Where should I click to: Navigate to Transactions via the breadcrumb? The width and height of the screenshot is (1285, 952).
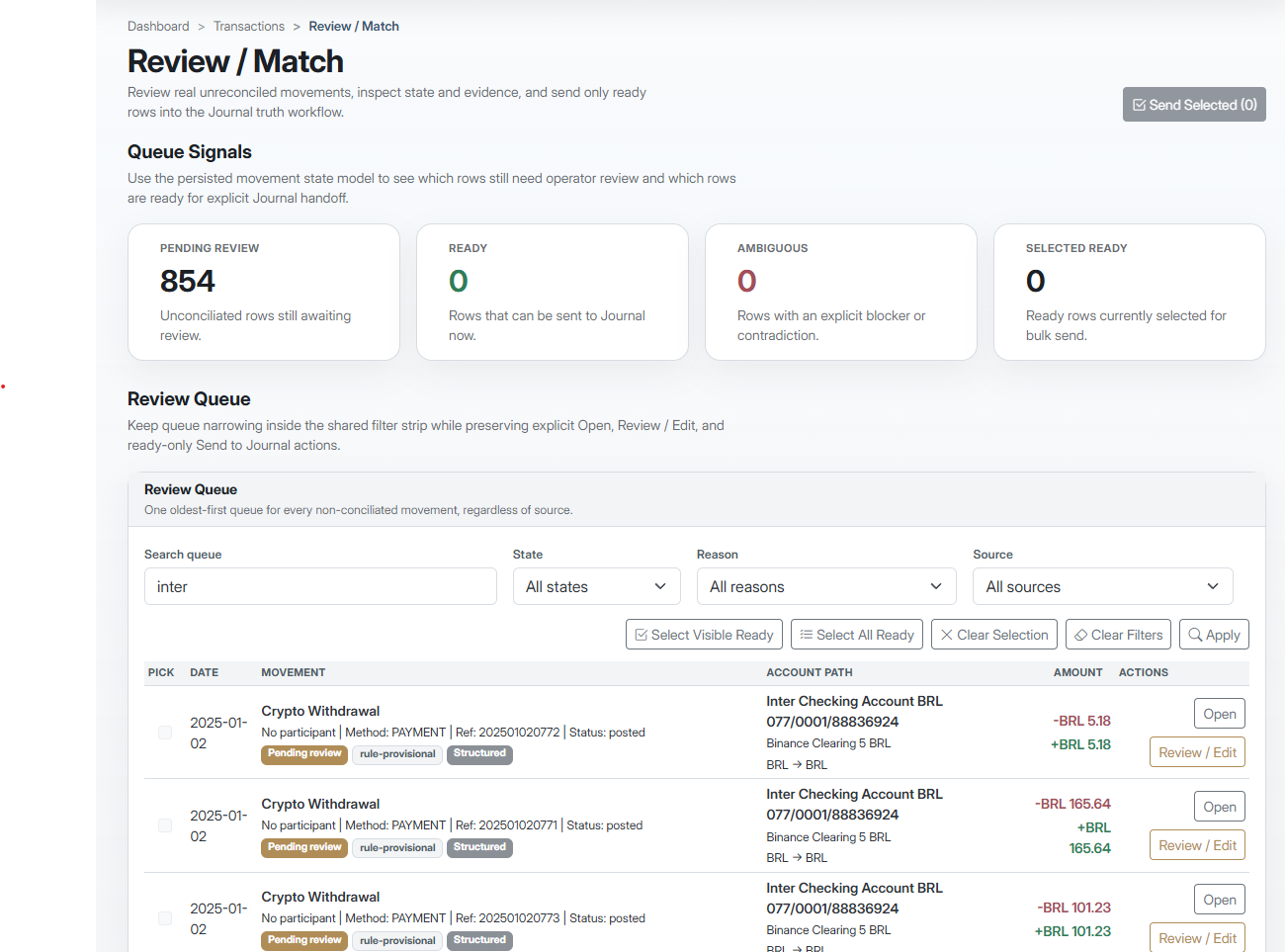click(x=249, y=26)
